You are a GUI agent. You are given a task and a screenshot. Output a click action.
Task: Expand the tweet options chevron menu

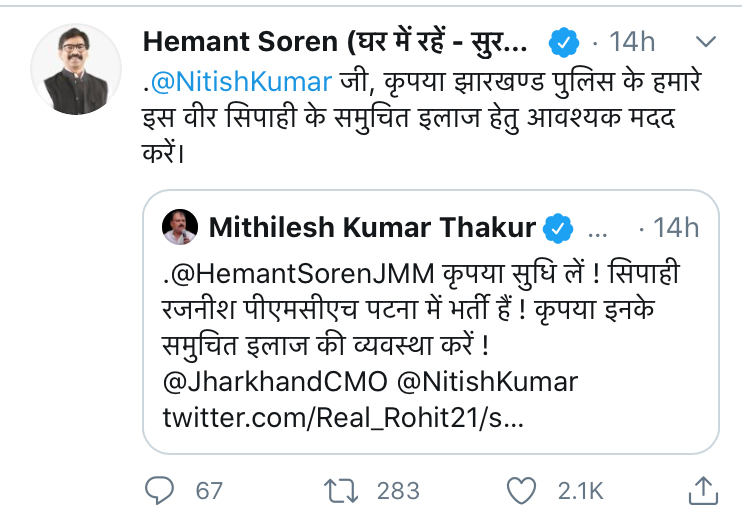[706, 42]
